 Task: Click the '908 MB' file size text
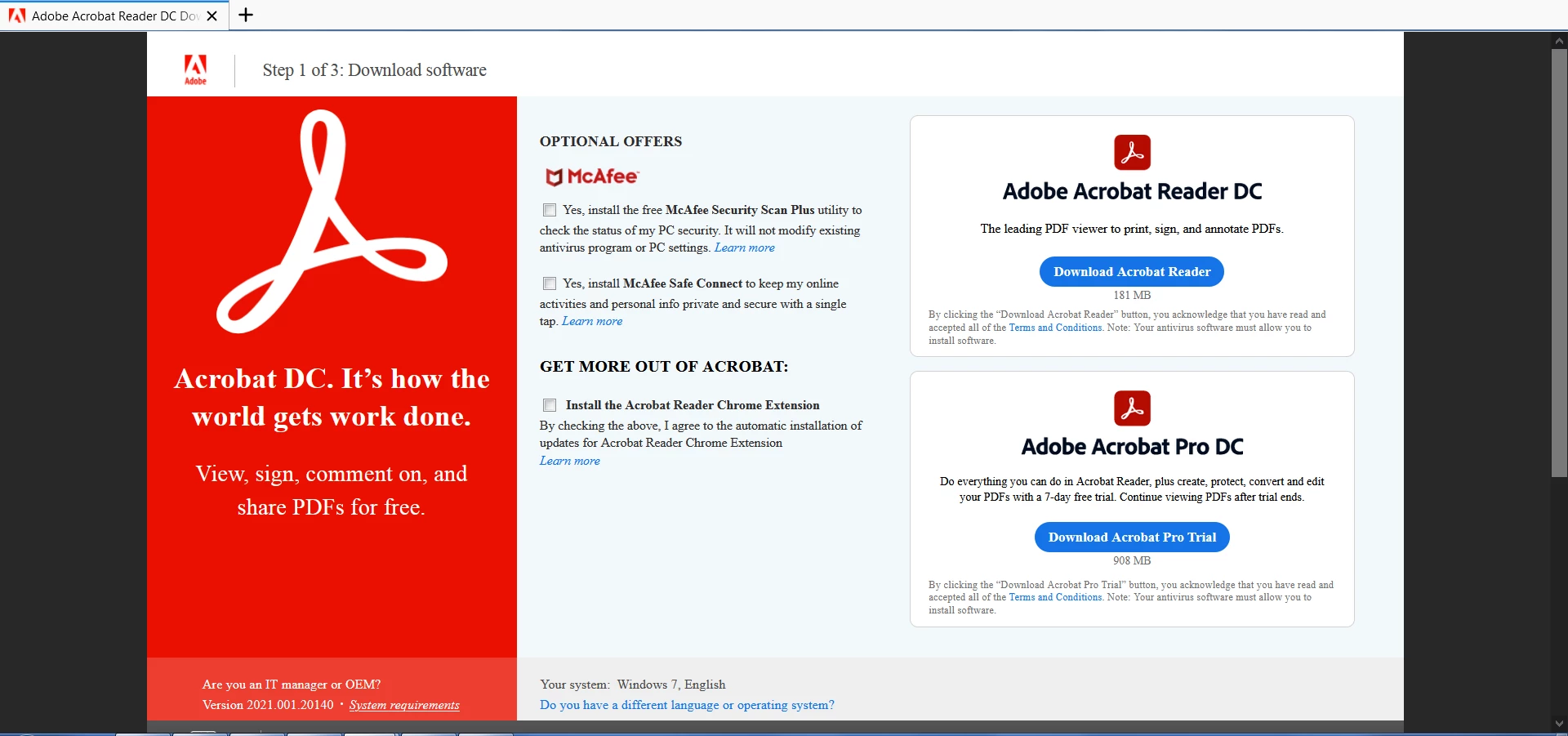pos(1132,561)
